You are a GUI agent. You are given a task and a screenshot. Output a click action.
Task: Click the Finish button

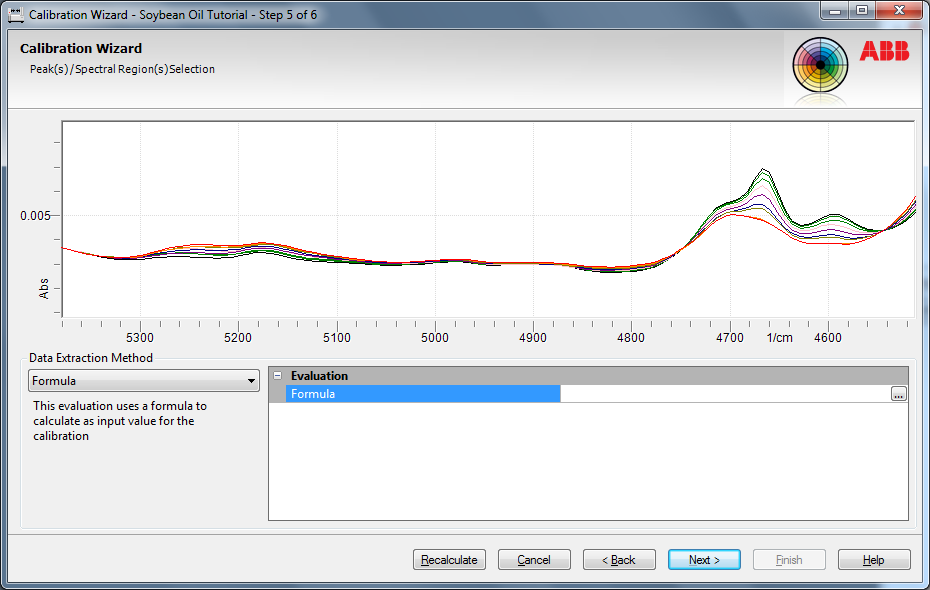(789, 560)
